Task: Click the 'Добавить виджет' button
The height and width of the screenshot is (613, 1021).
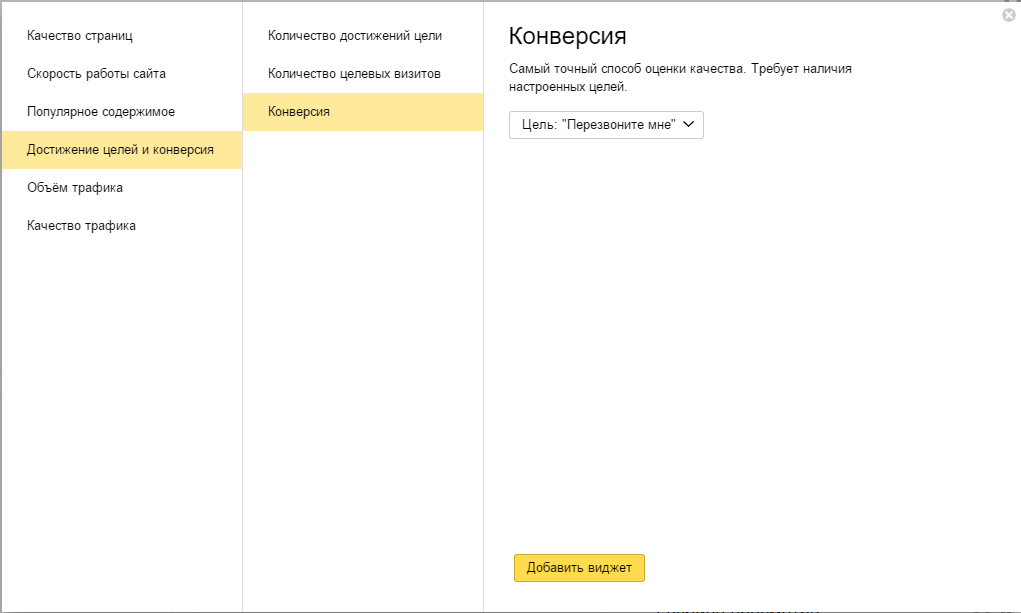Action: point(579,568)
